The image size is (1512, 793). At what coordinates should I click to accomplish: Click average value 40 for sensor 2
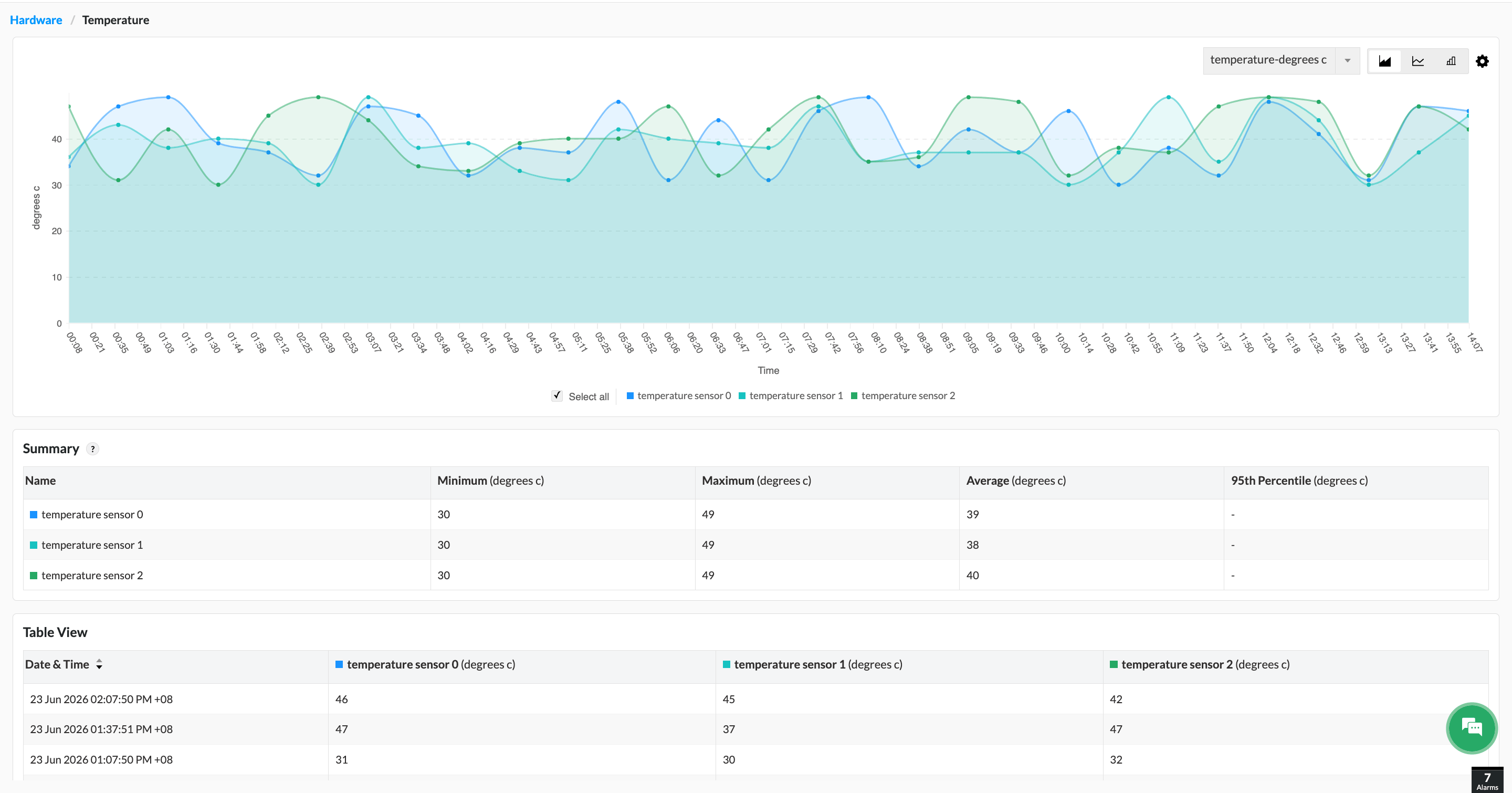click(x=973, y=576)
